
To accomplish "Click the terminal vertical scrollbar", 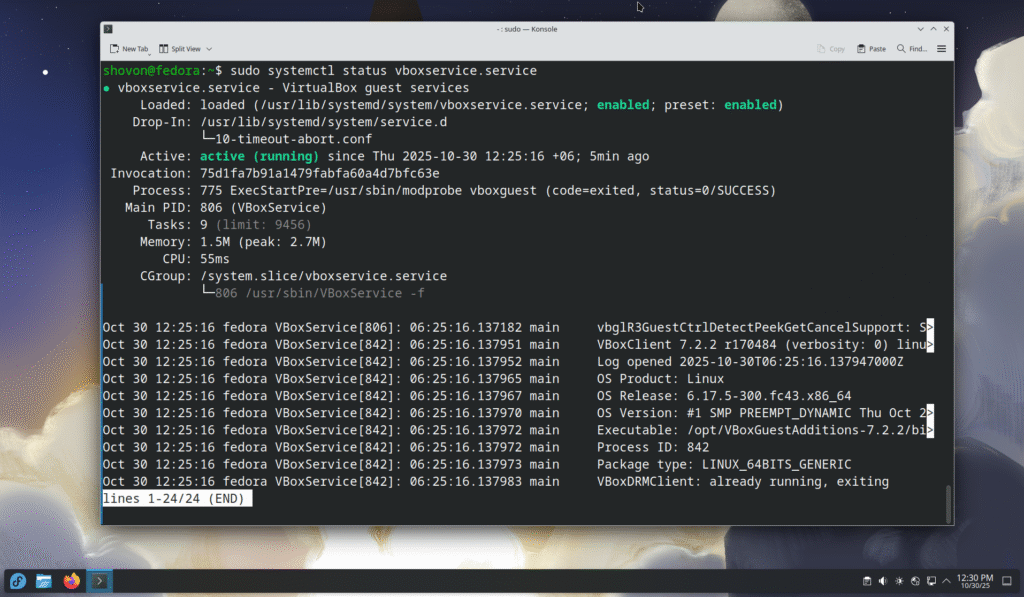I will [948, 498].
